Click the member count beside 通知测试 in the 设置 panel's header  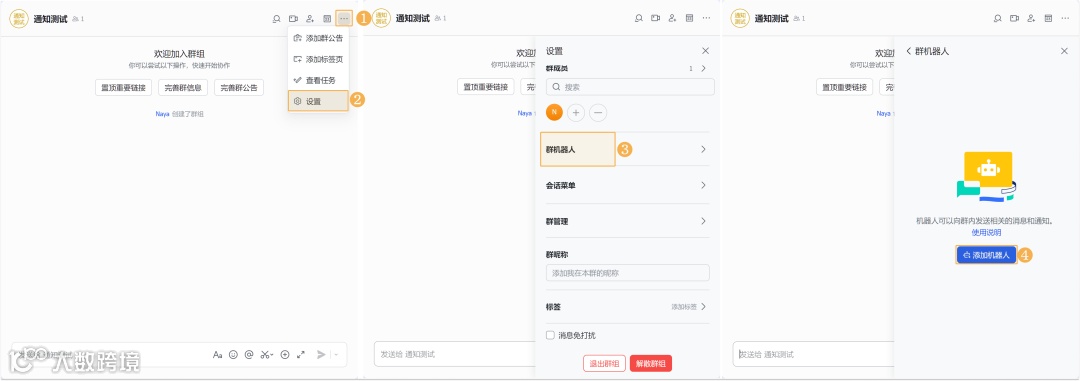point(440,19)
